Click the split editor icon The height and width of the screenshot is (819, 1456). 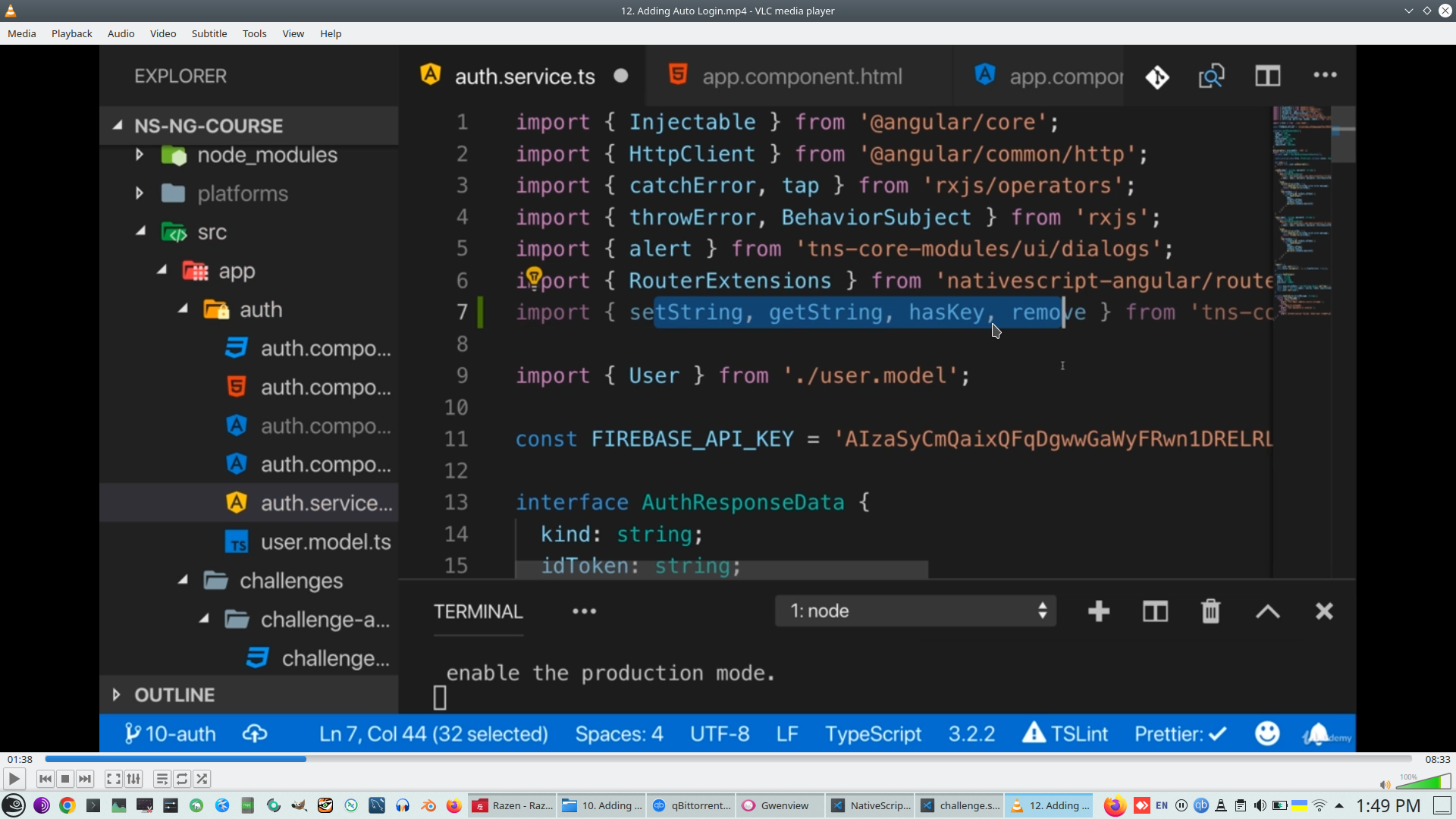point(1267,76)
